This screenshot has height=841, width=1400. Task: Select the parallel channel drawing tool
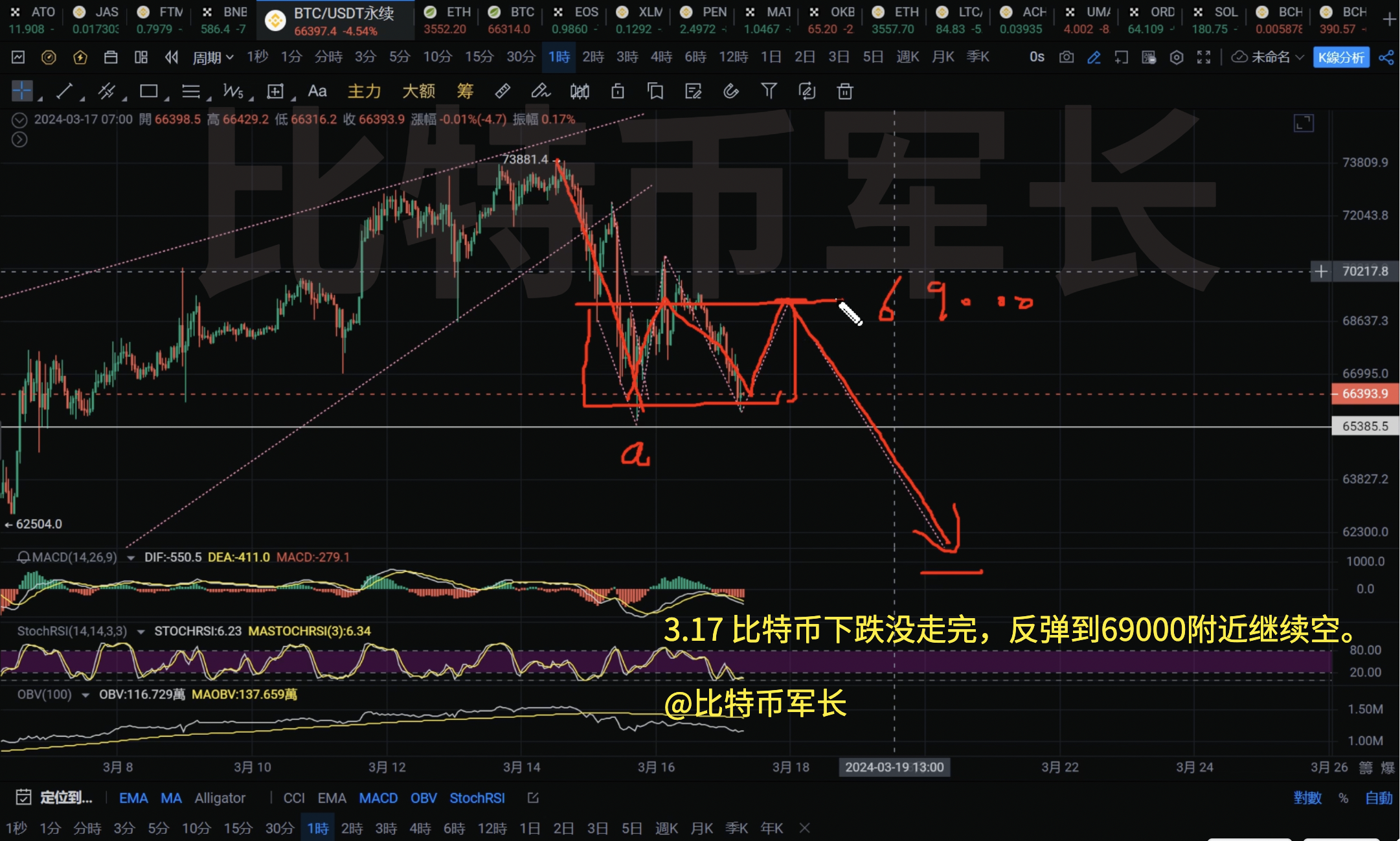(106, 91)
